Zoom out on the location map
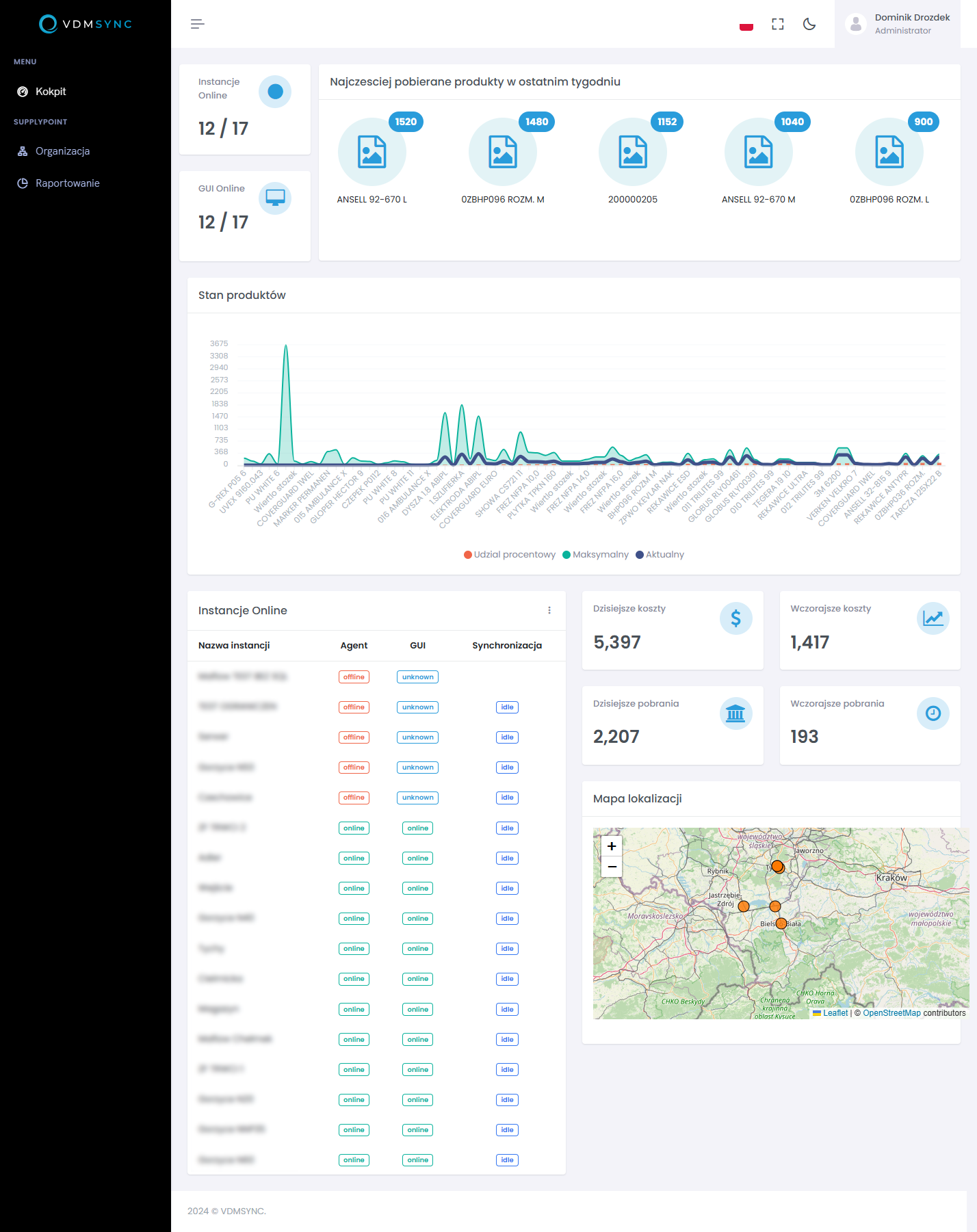 [x=612, y=867]
